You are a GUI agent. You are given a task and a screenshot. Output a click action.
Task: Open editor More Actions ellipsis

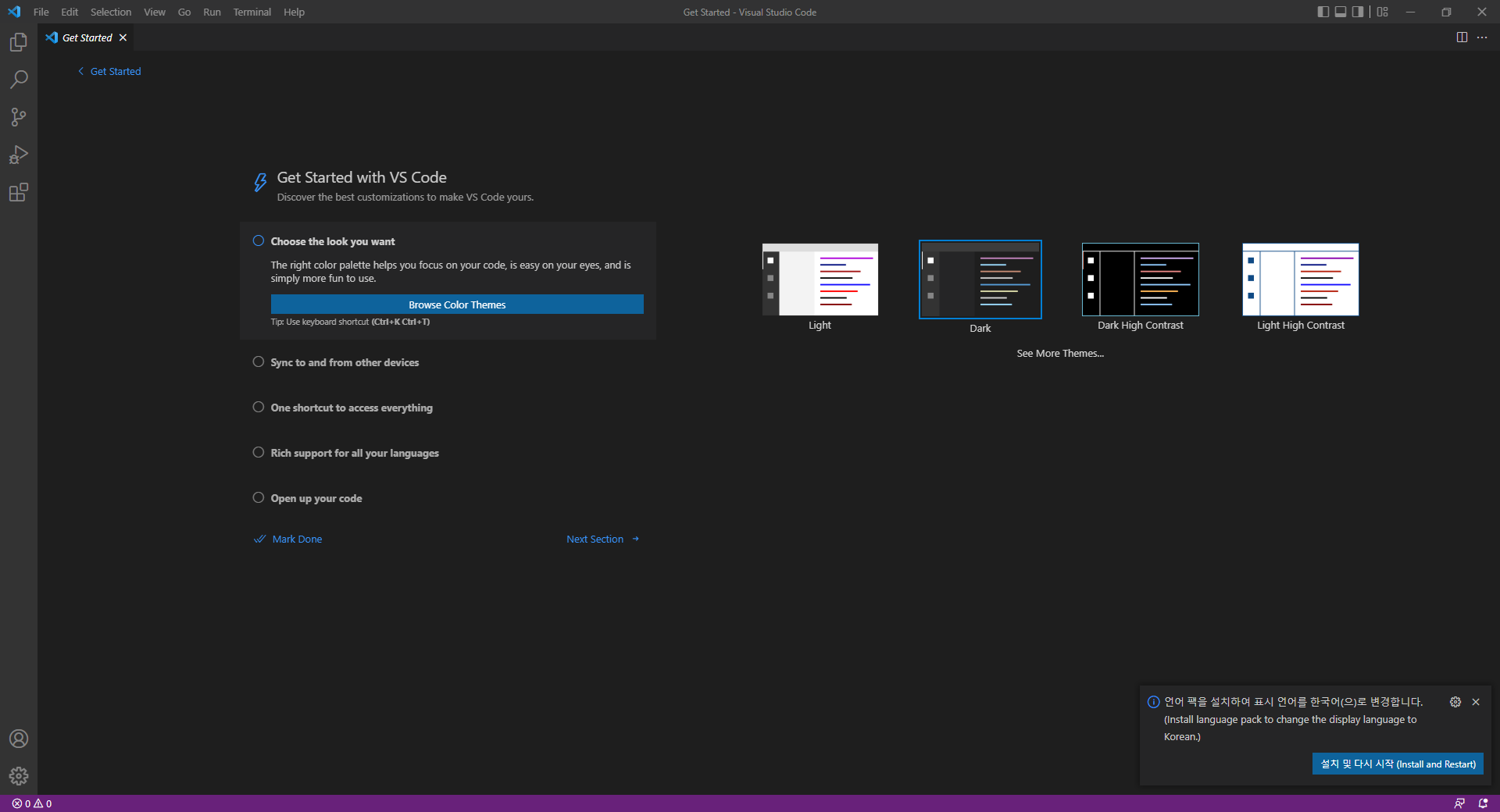pos(1482,37)
